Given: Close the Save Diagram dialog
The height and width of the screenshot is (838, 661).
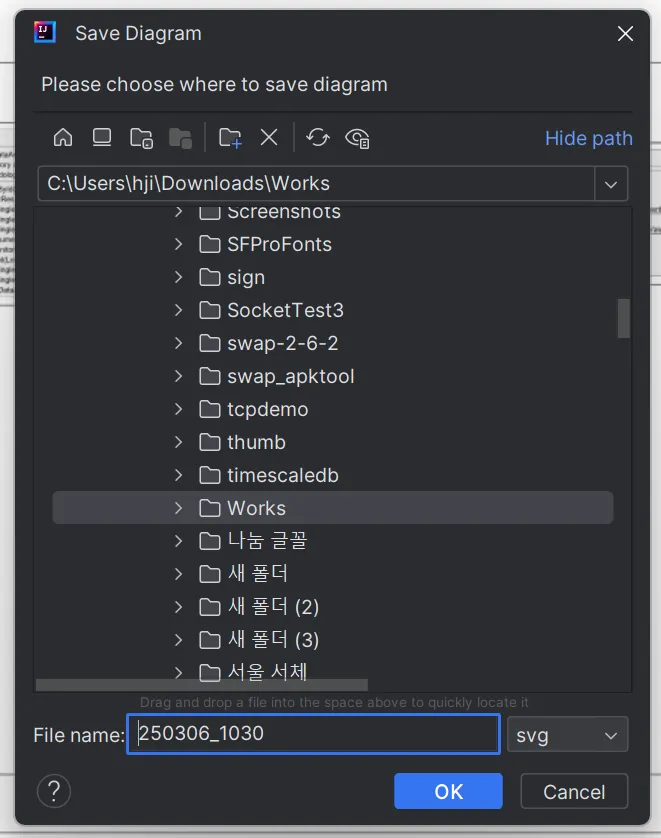Looking at the screenshot, I should (x=625, y=34).
